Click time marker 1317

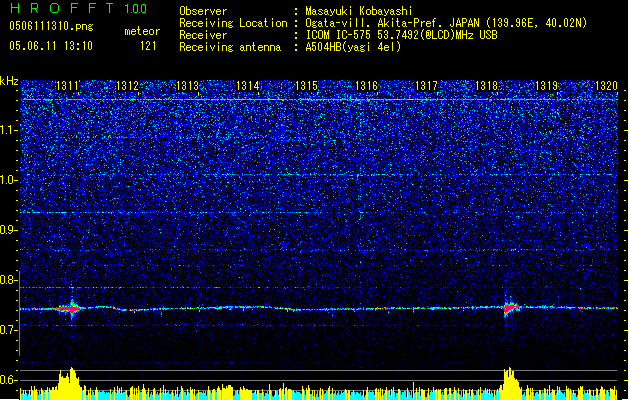[426, 86]
